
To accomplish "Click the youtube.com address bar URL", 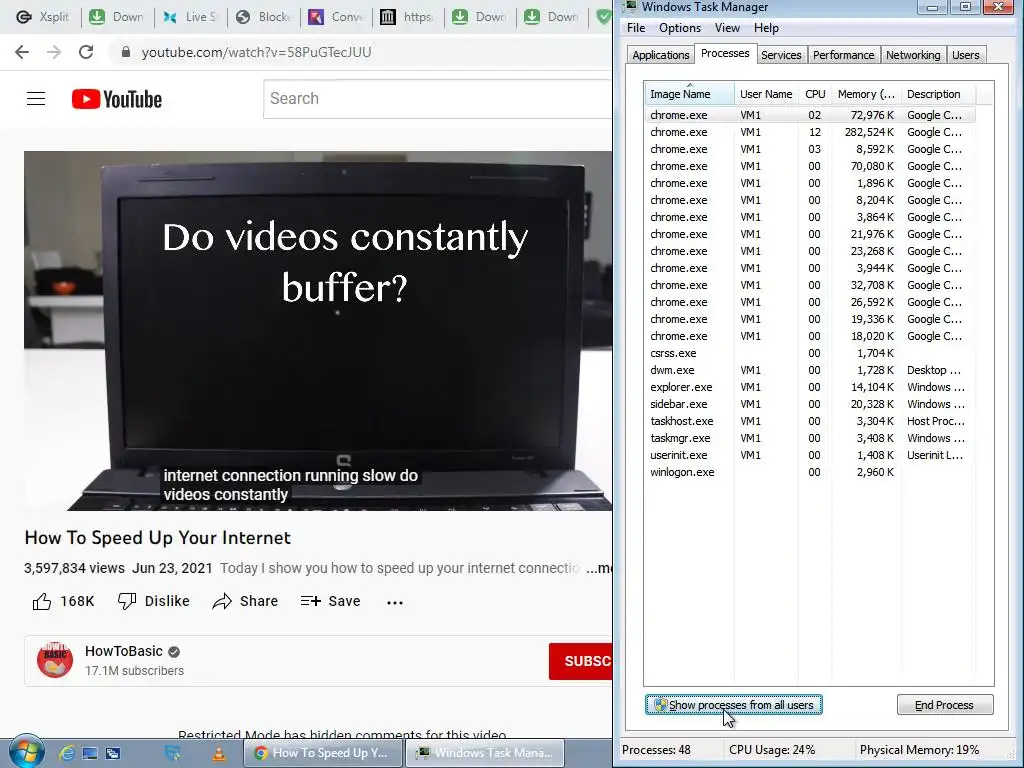I will click(256, 52).
